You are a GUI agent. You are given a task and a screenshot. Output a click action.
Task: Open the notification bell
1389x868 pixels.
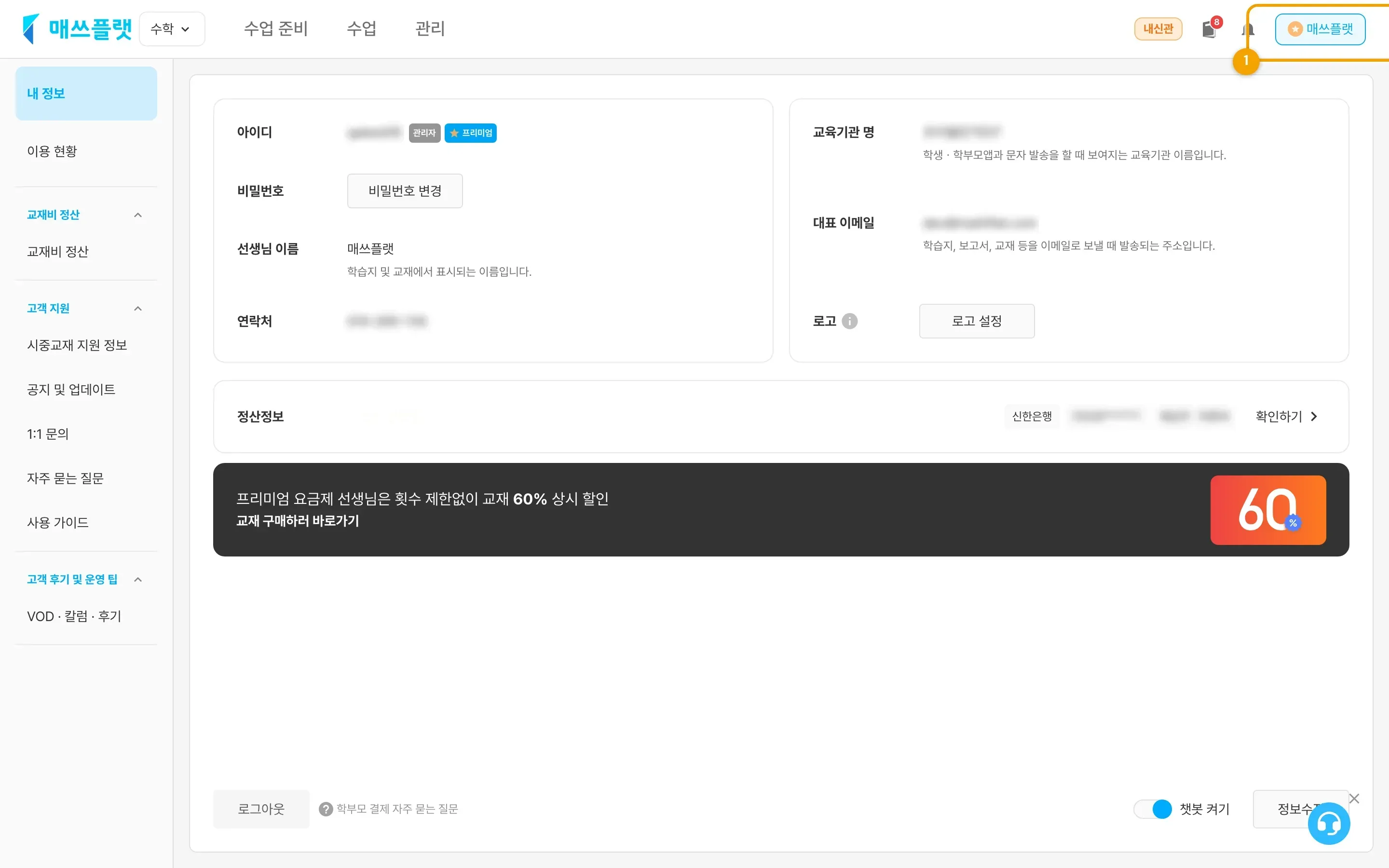click(x=1247, y=29)
